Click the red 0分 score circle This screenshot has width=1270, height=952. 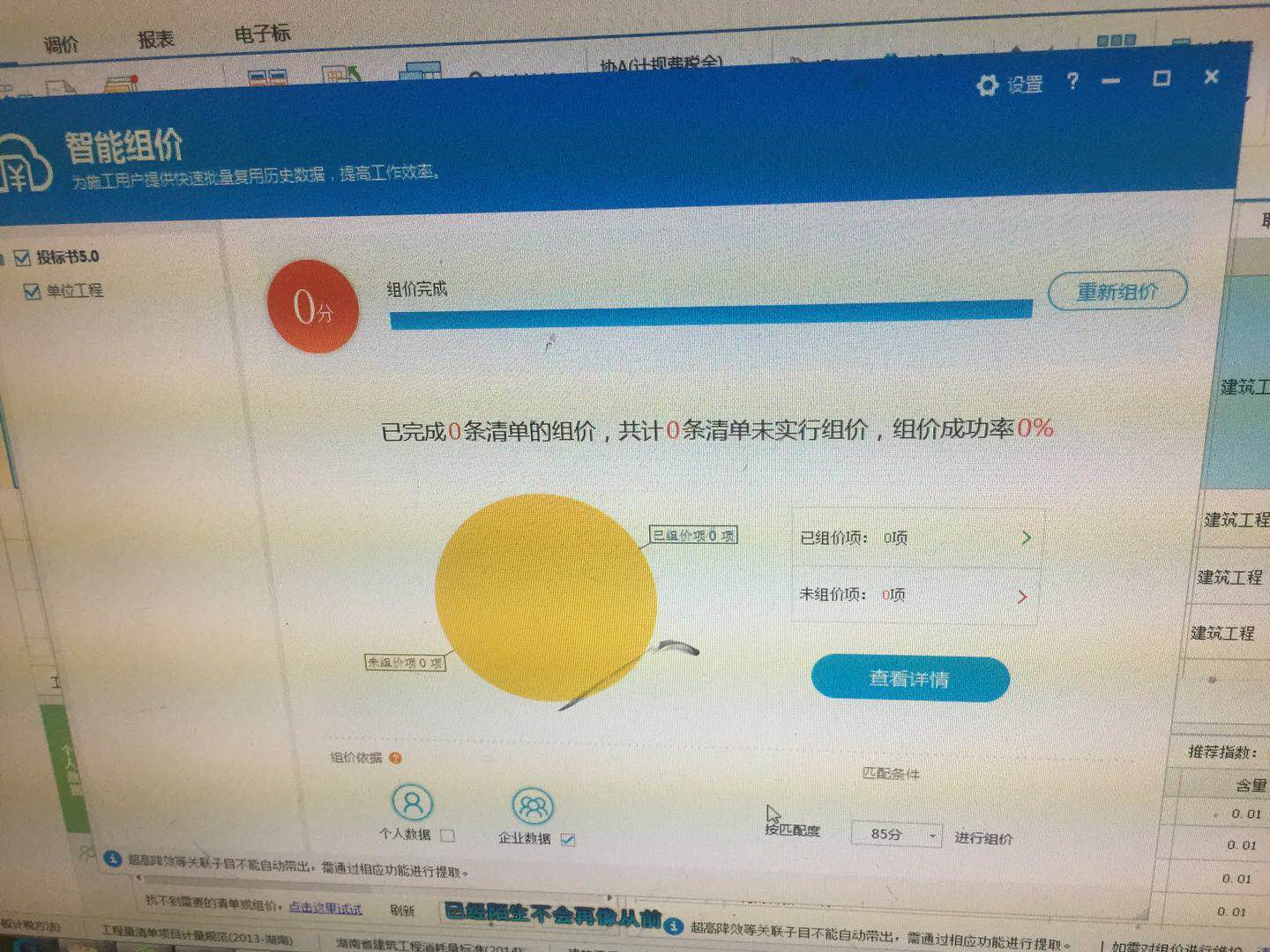coord(313,306)
